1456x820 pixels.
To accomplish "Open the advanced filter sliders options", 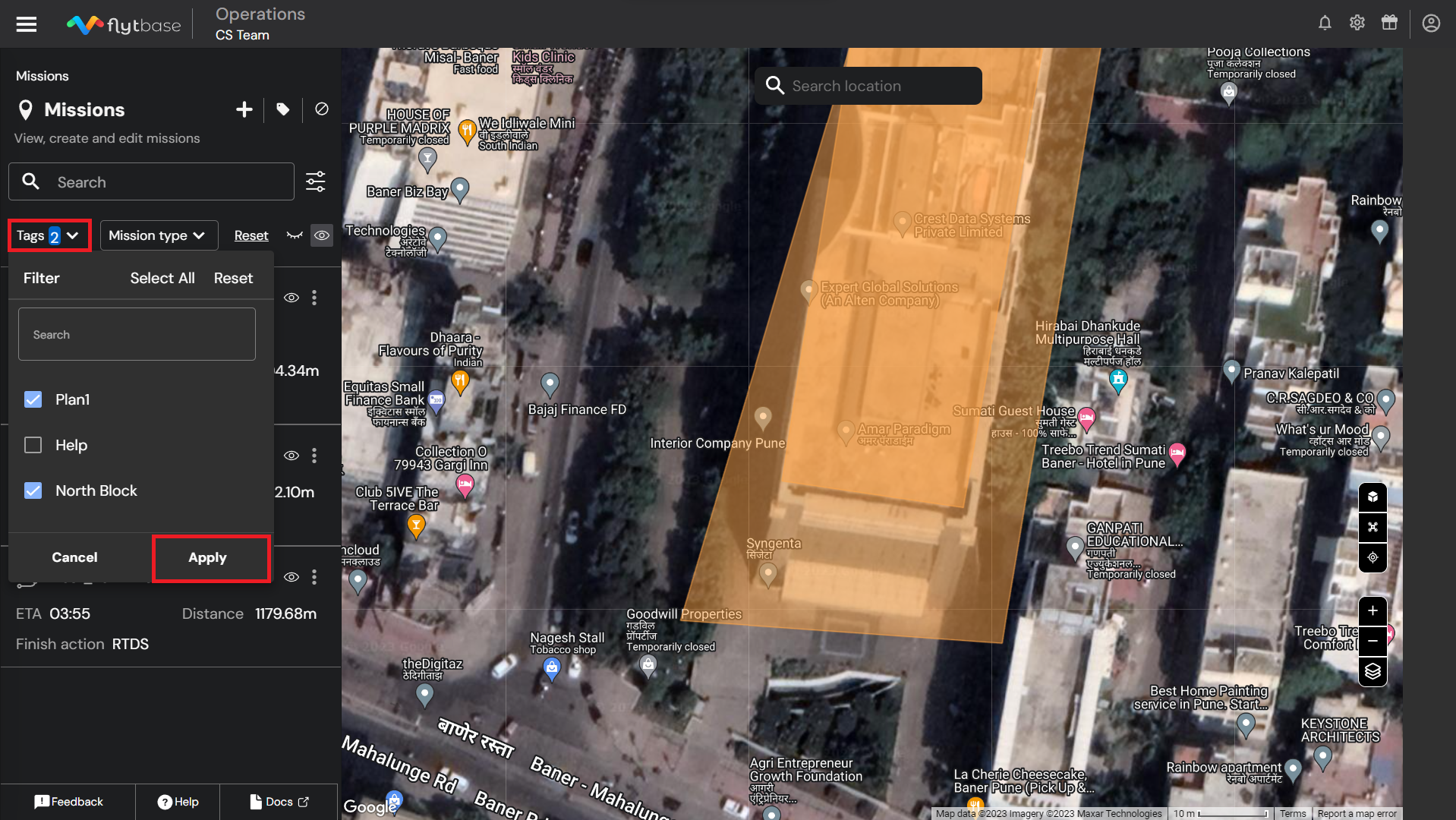I will [315, 182].
